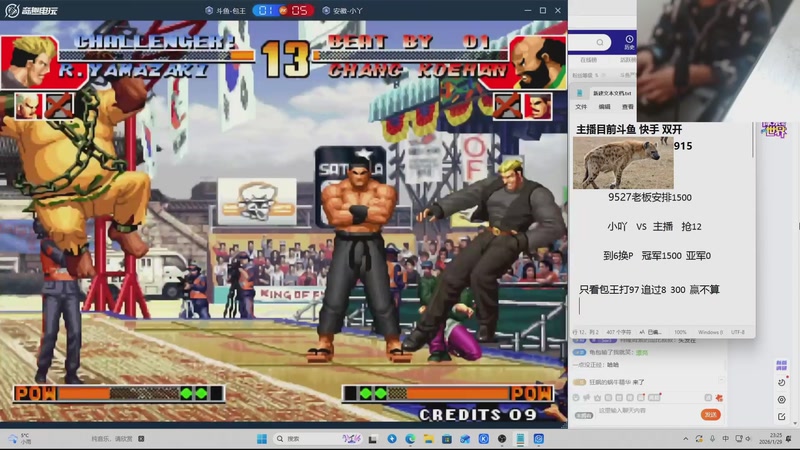Click the 01:05 score counter in title bar
The width and height of the screenshot is (800, 450).
(x=283, y=10)
